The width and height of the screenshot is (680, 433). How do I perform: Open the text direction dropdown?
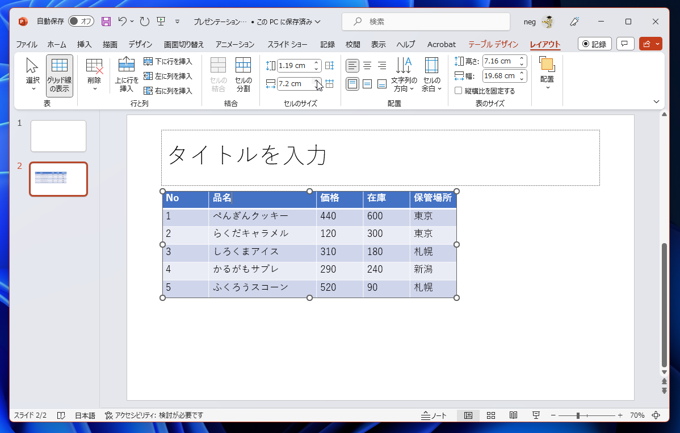pos(404,75)
